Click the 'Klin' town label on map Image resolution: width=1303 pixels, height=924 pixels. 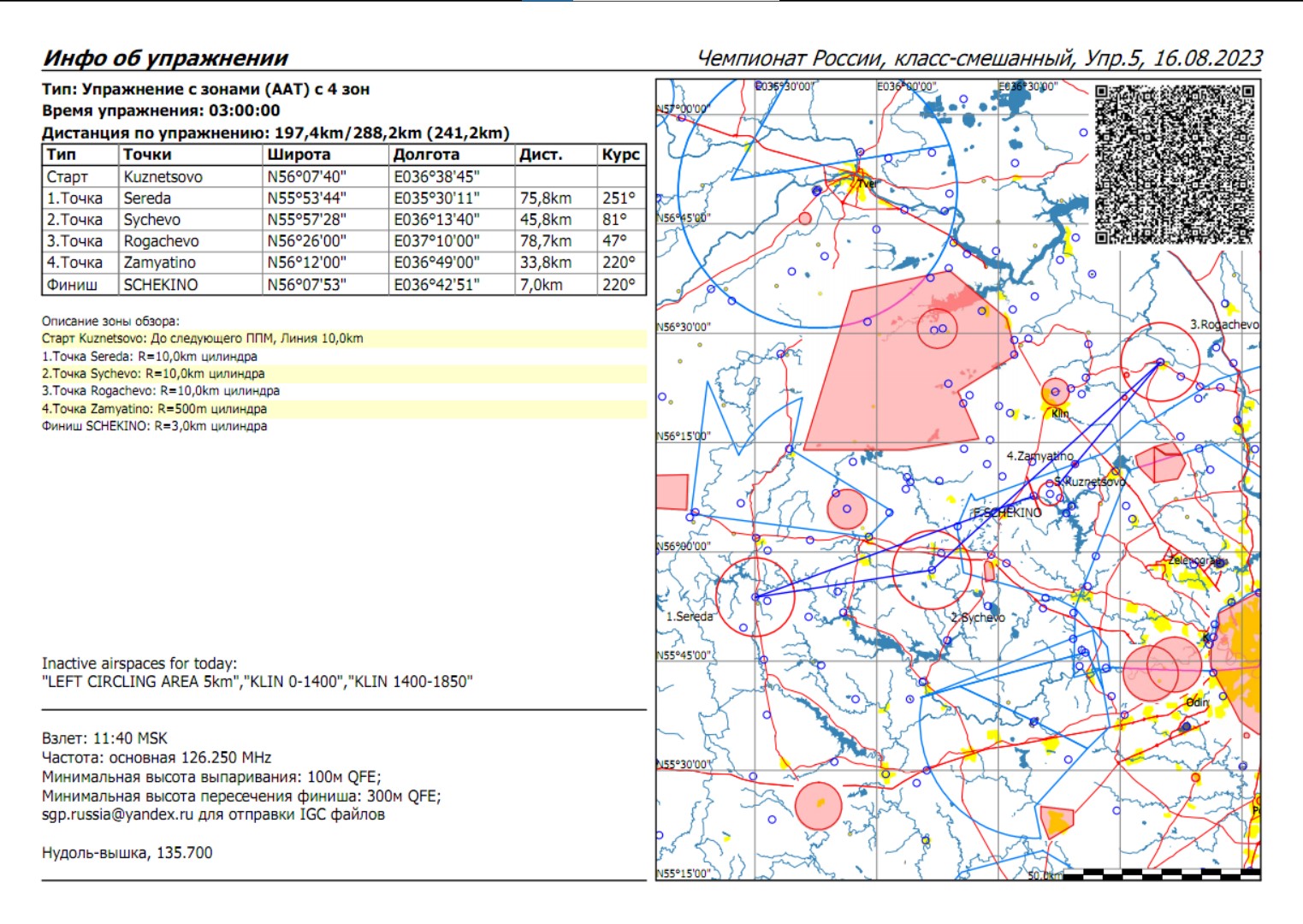tap(1060, 413)
